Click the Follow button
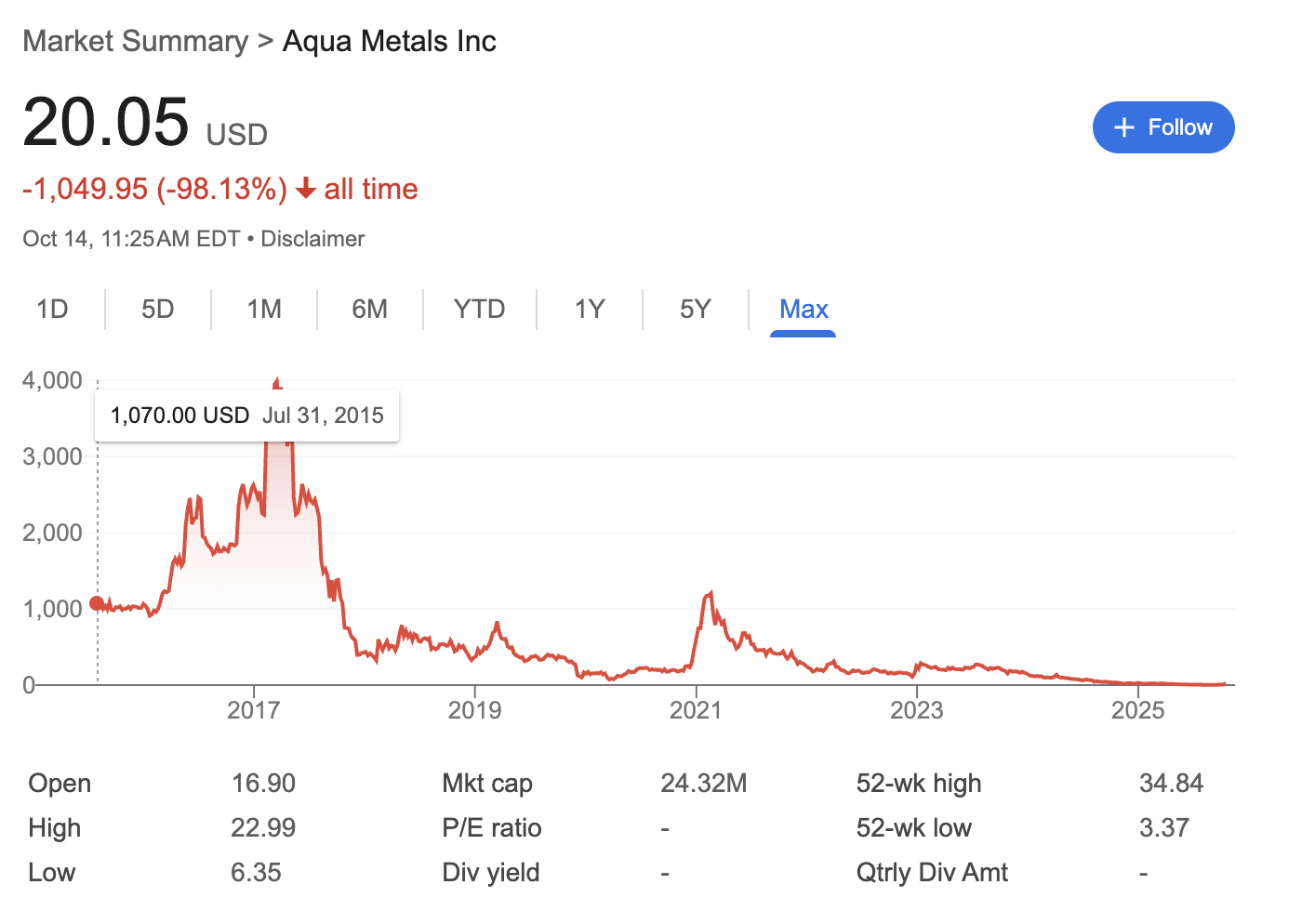 (x=1162, y=127)
